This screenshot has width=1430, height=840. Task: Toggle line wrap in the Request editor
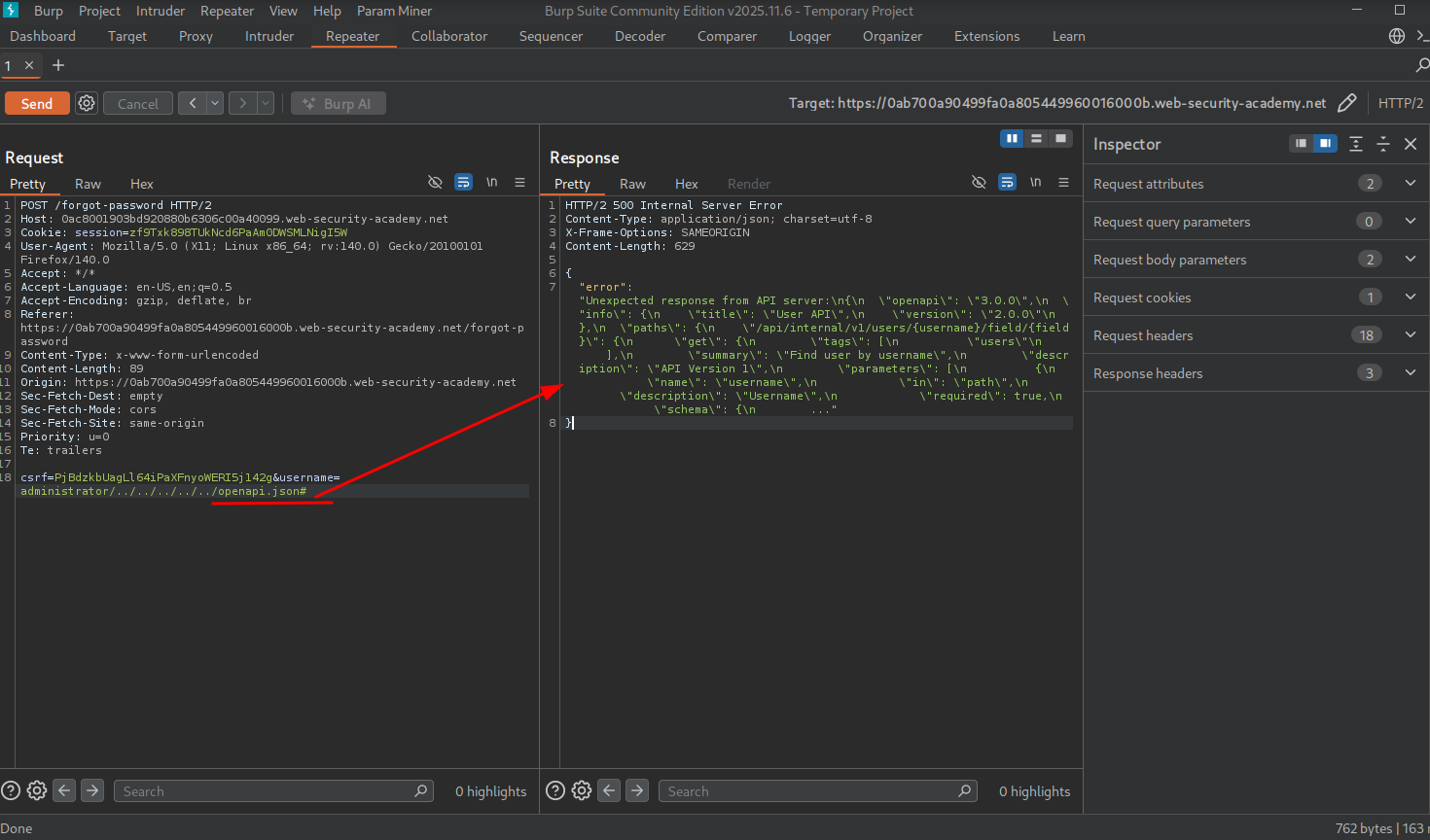(x=464, y=183)
